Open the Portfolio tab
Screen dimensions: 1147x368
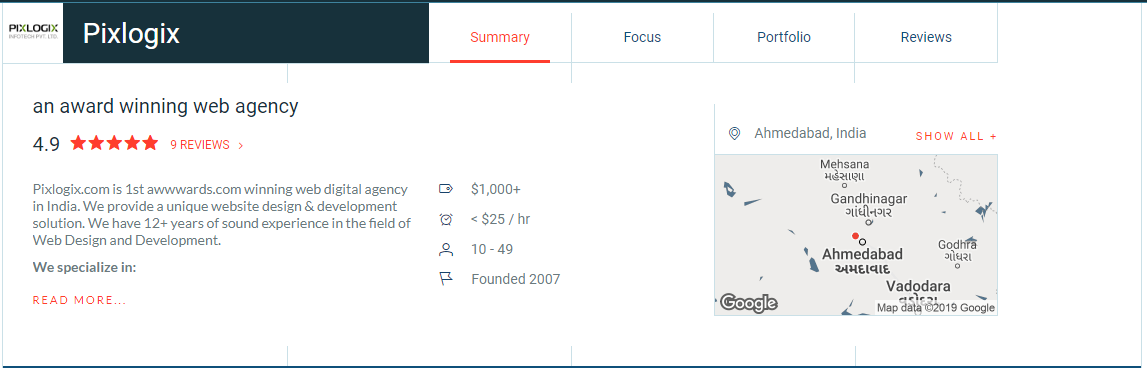coord(783,37)
